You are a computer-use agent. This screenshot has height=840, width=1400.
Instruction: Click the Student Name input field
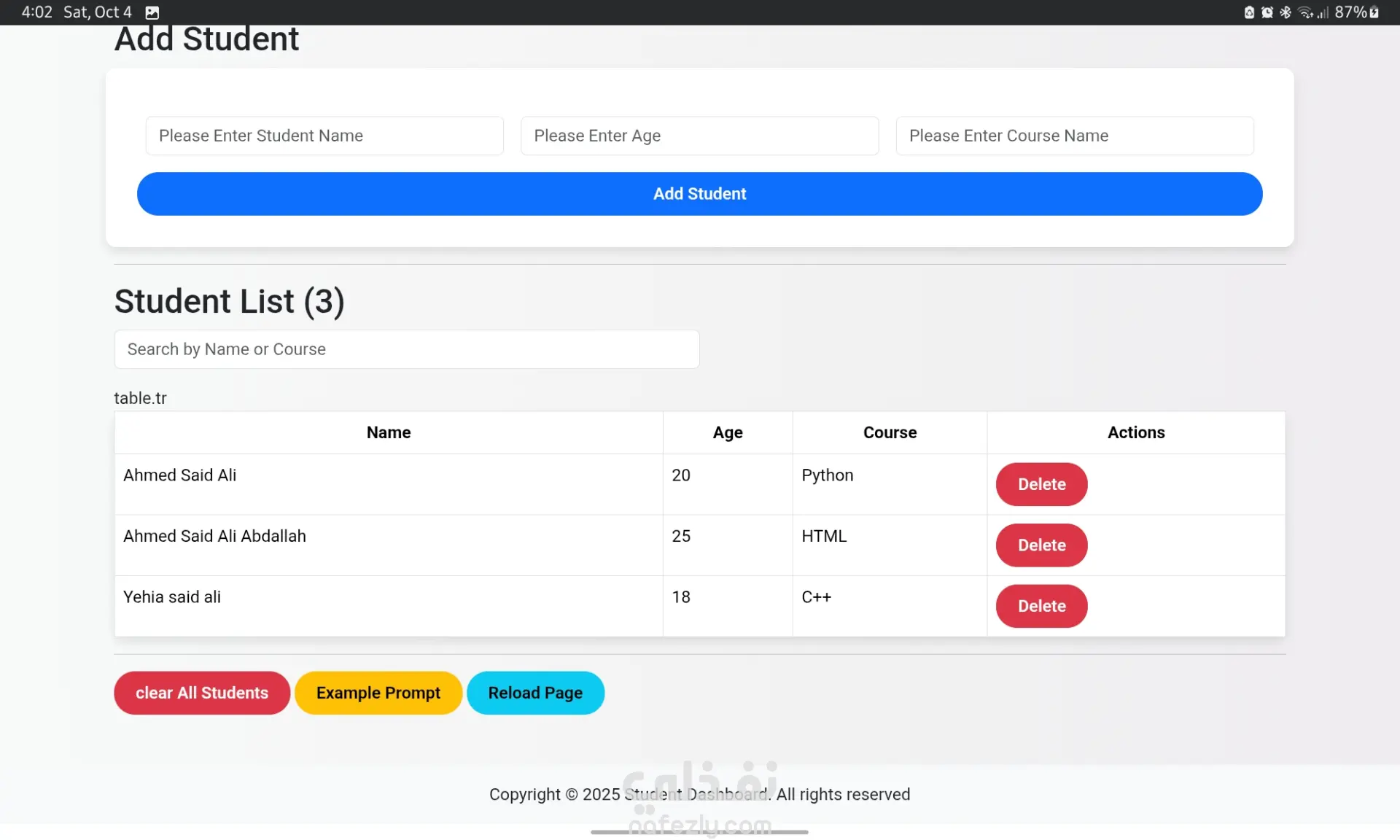324,136
